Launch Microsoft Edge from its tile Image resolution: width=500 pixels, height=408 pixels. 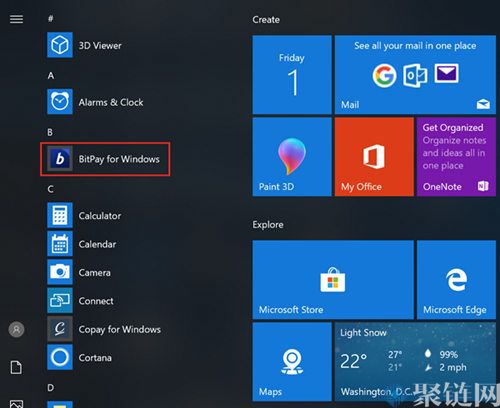click(456, 279)
